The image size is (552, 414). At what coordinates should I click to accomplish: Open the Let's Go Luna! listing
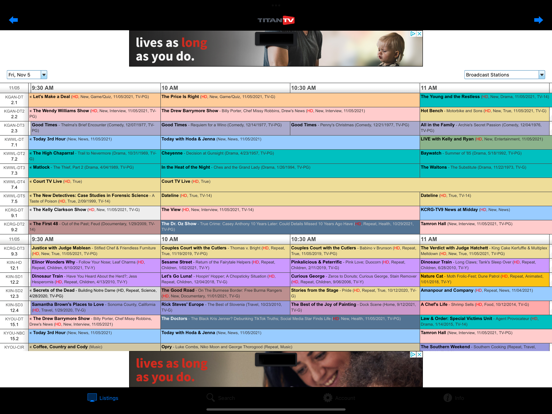pos(225,280)
